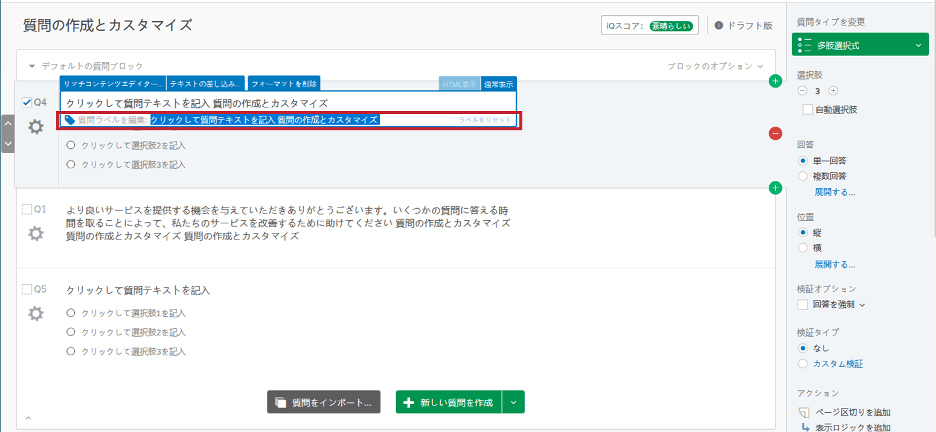Click the 表示ロジックを追加 action
Viewport: 936px width, 432px height.
tap(853, 427)
